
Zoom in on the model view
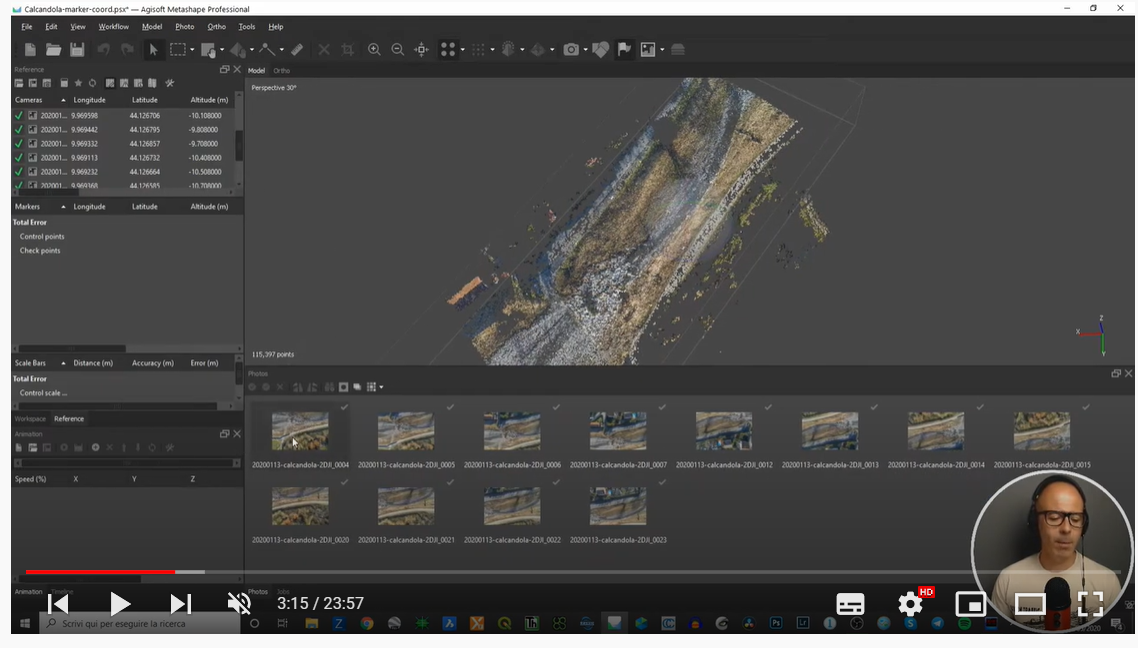point(374,49)
